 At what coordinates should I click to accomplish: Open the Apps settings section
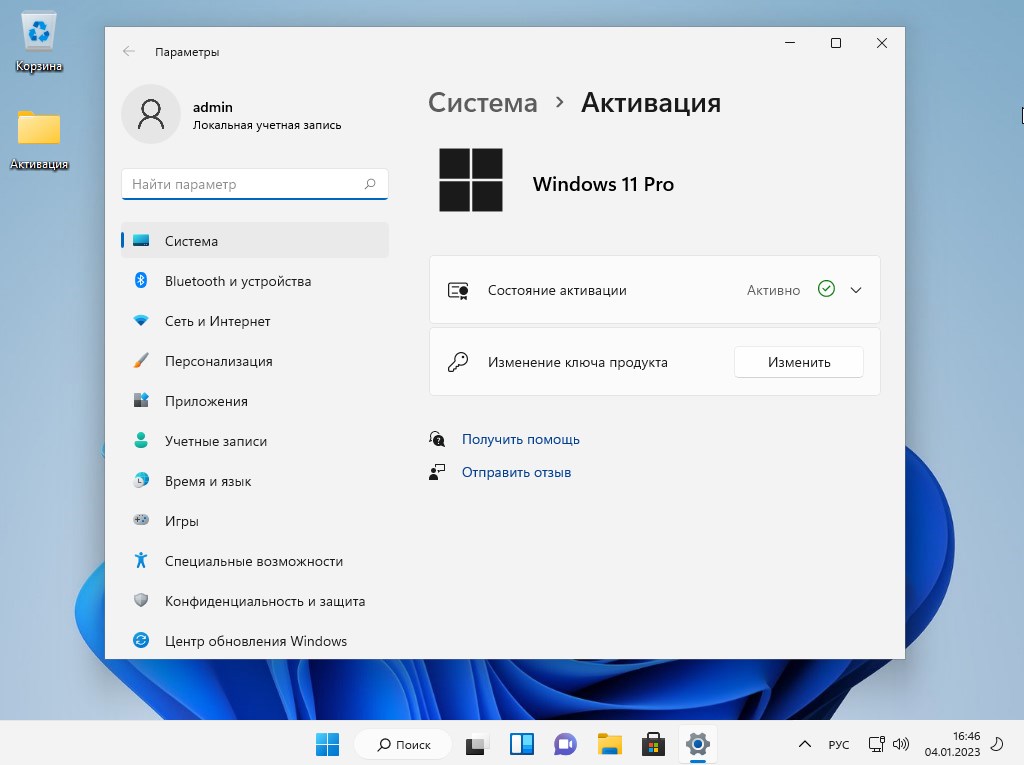205,401
